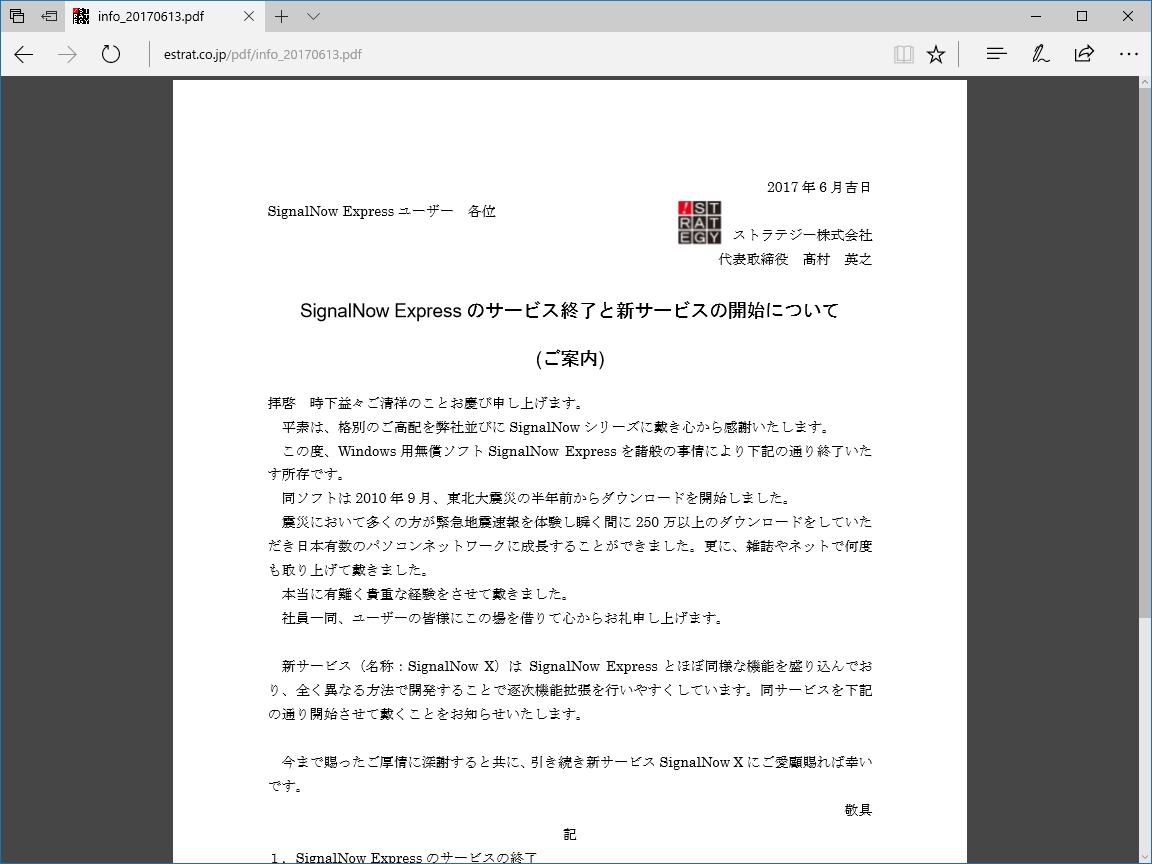Open the Hub panel
Image resolution: width=1152 pixels, height=864 pixels.
(x=996, y=54)
